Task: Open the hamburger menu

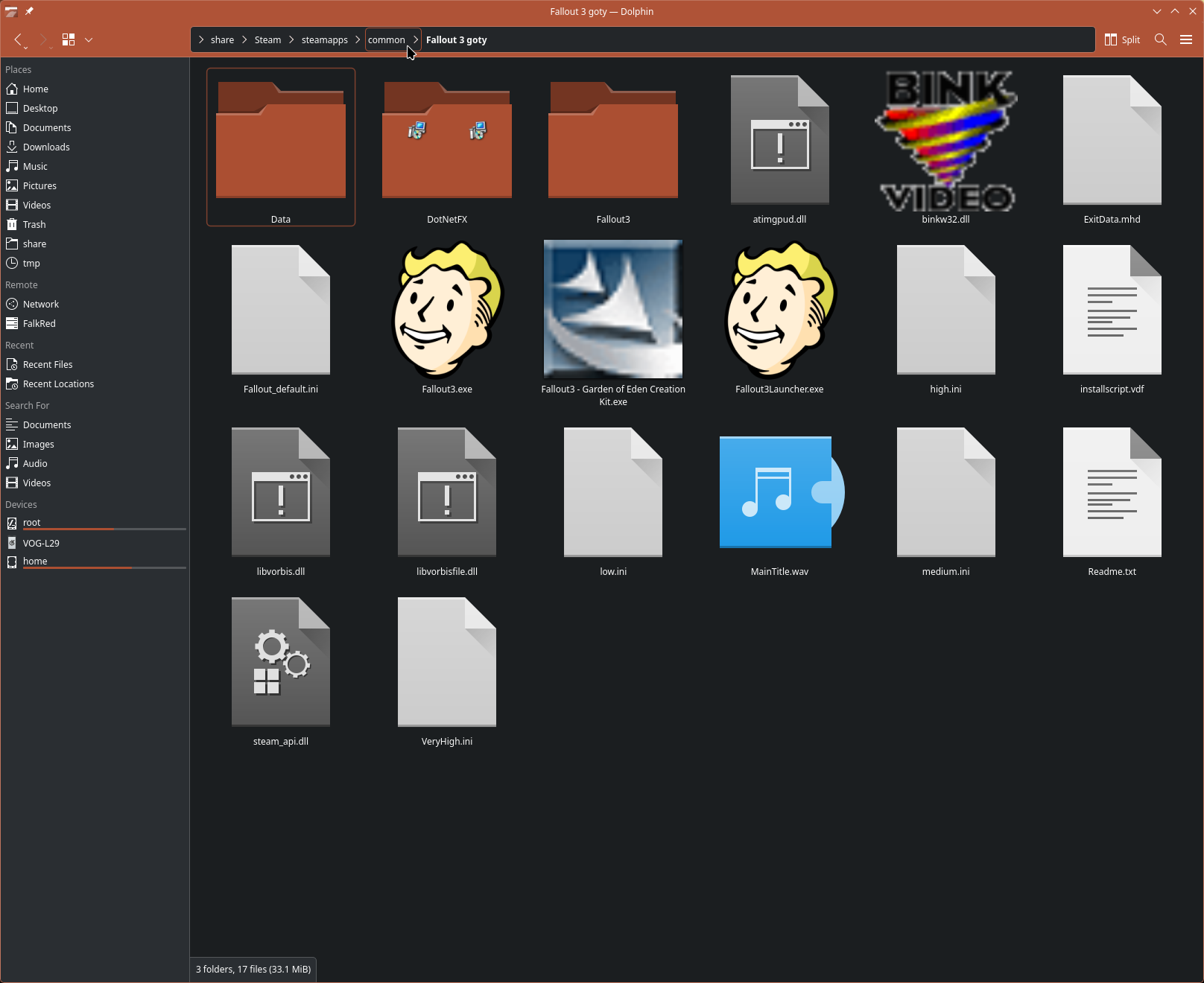Action: pyautogui.click(x=1186, y=39)
